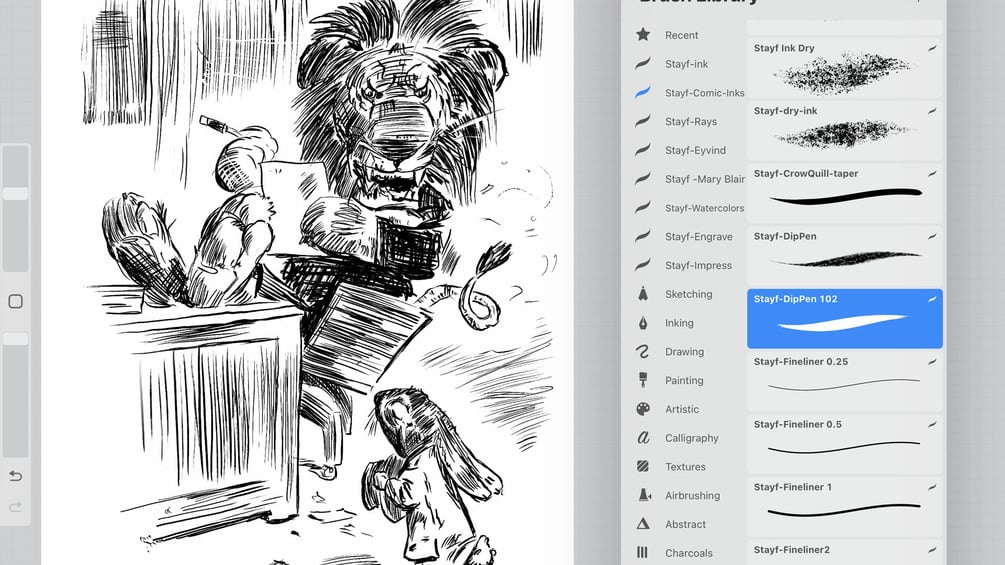Screen dimensions: 1005x565
Task: Select the Stayf-Eyvind brush set icon
Action: pos(643,150)
